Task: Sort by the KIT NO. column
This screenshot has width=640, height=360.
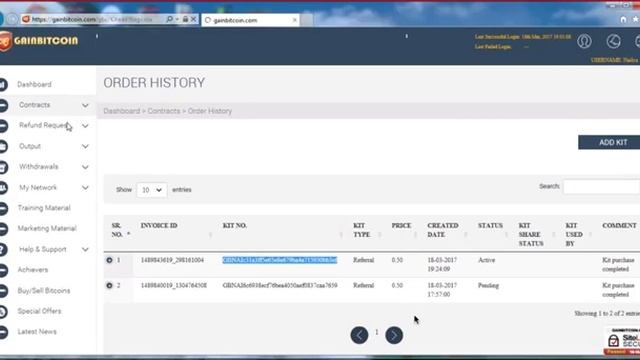Action: 235,225
